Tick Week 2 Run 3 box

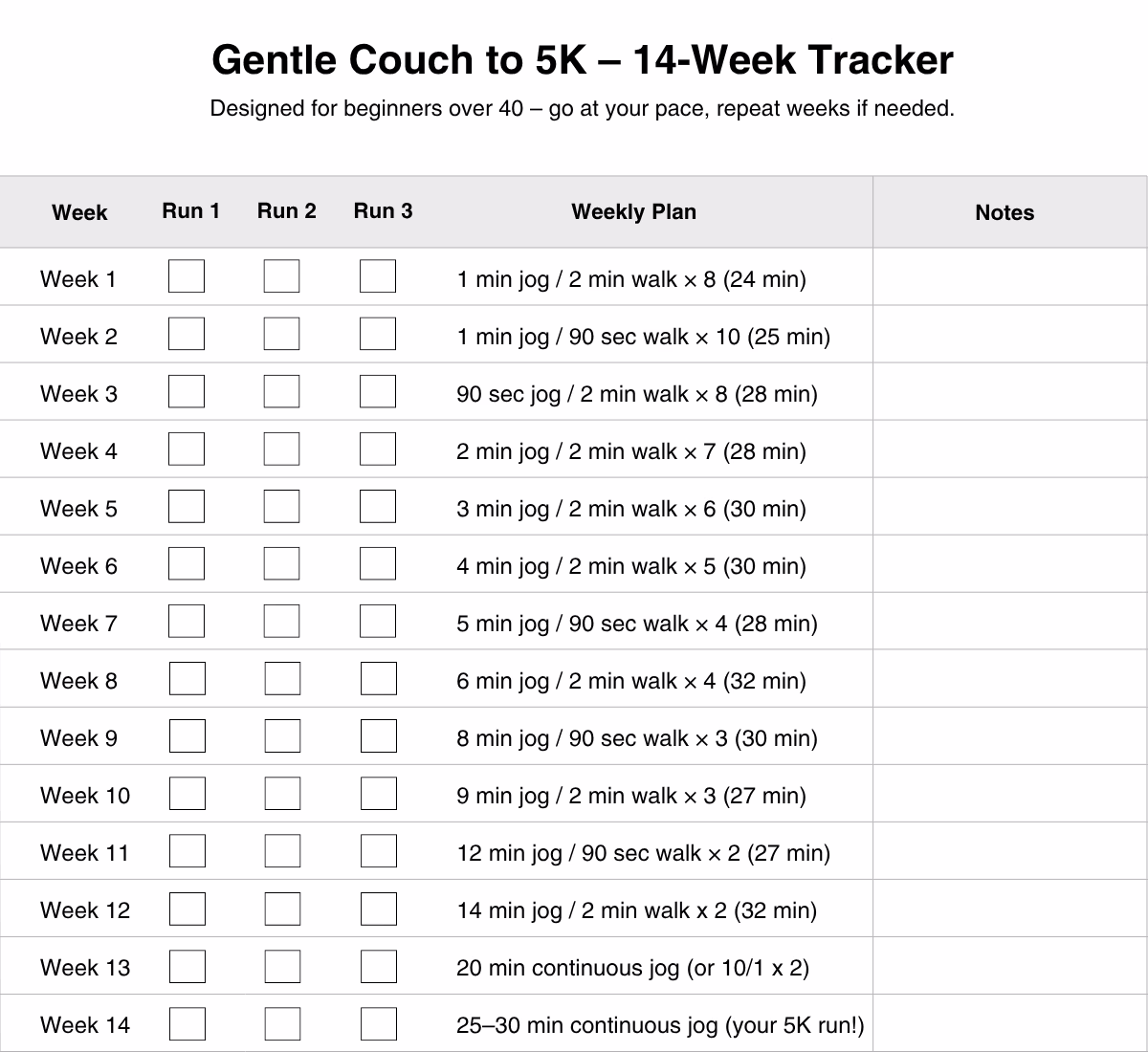click(x=378, y=335)
